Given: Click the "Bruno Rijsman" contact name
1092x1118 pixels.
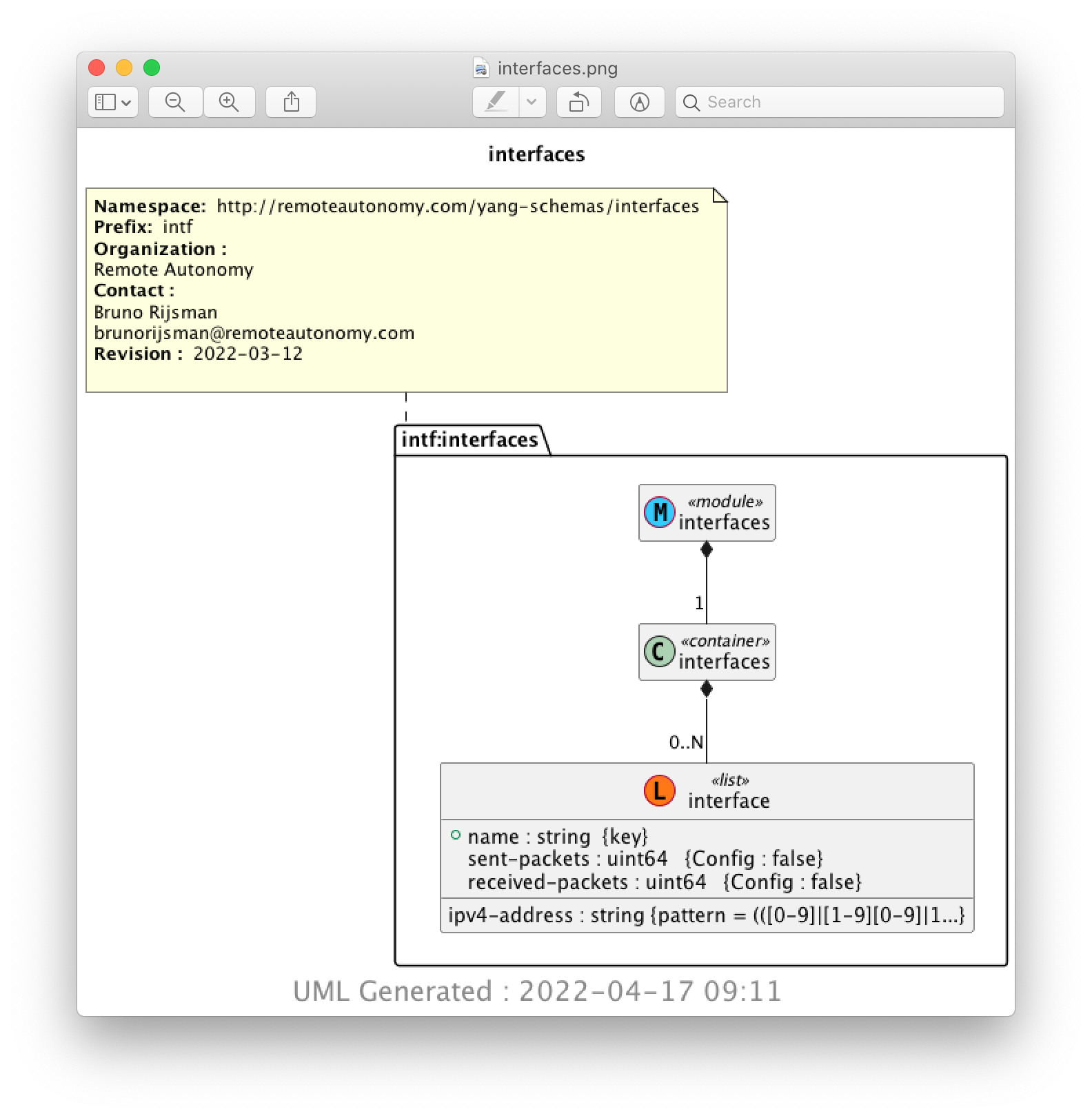Looking at the screenshot, I should click(156, 312).
